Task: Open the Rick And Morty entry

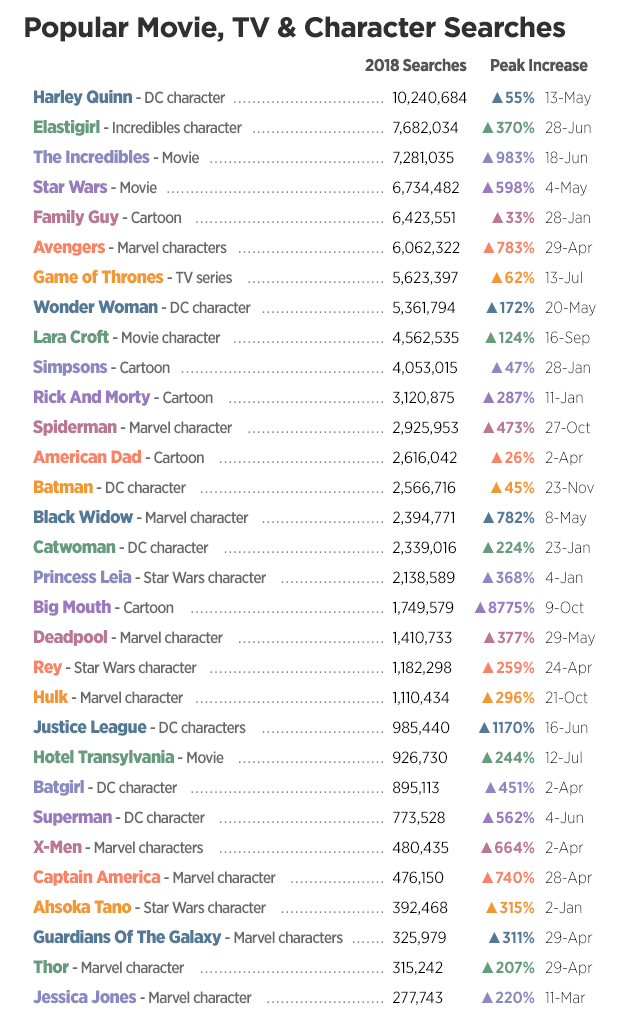Action: click(91, 397)
